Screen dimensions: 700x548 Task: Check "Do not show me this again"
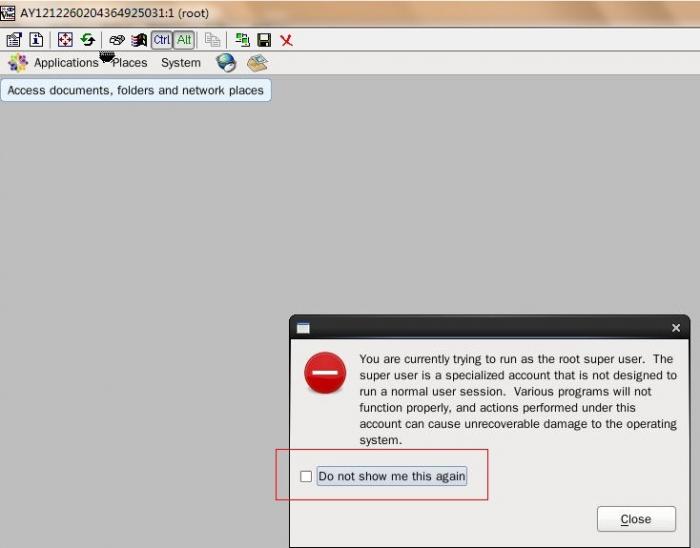(306, 477)
